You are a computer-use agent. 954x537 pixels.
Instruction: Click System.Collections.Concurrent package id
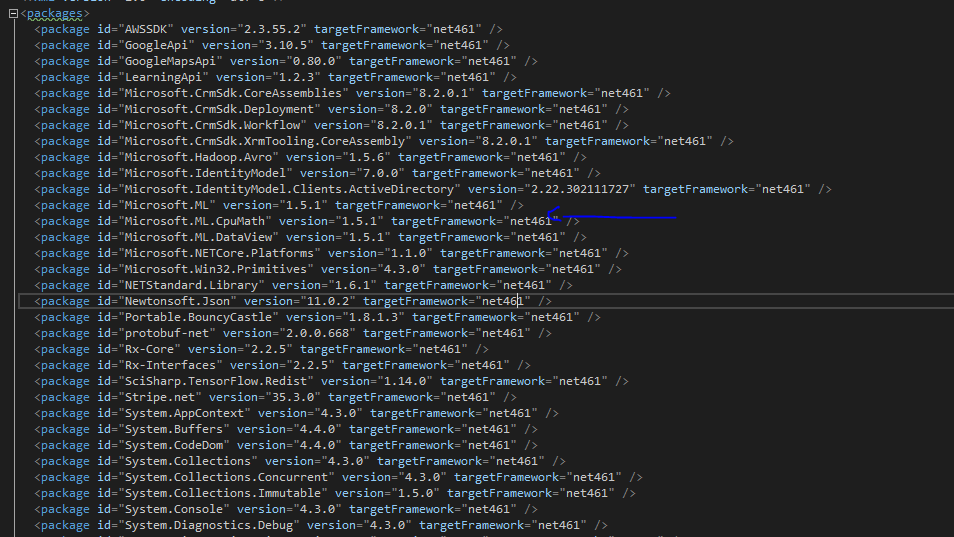click(226, 477)
